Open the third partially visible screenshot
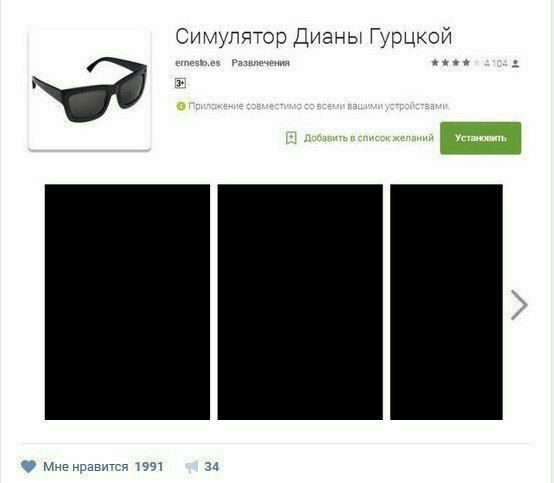The image size is (554, 483). 446,302
